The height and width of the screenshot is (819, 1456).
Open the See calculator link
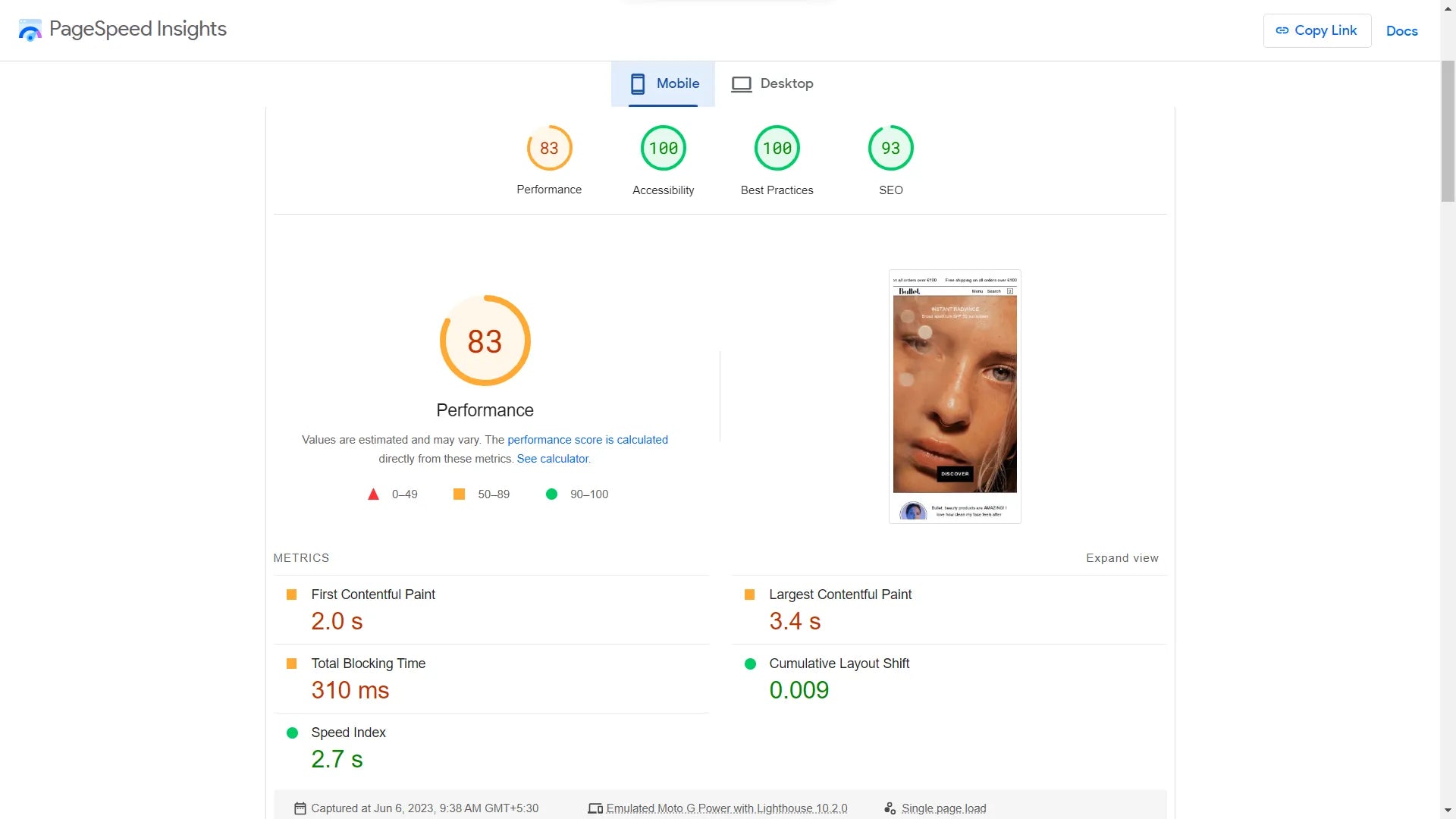(553, 459)
